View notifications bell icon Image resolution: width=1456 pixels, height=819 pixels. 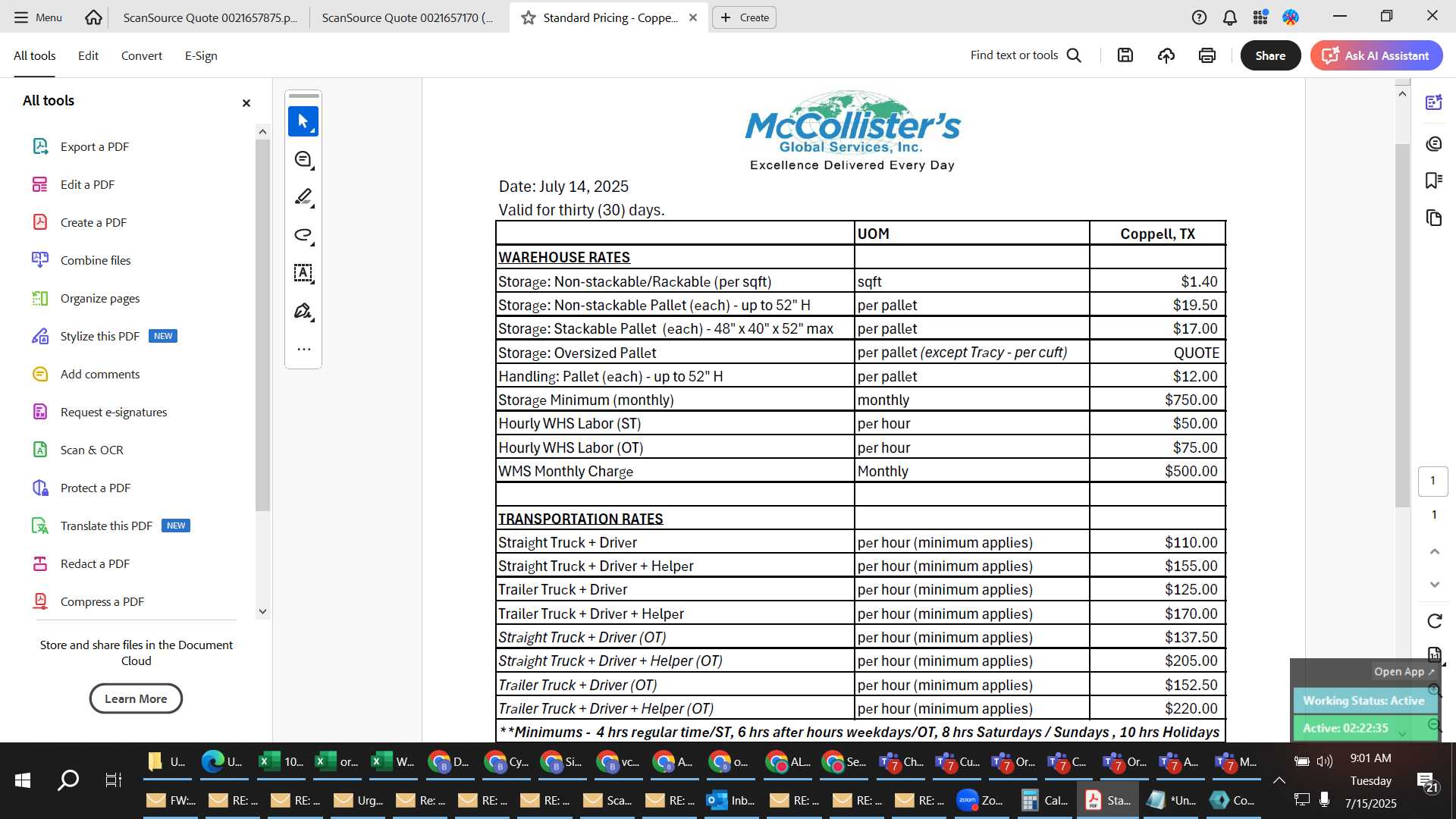[1230, 17]
